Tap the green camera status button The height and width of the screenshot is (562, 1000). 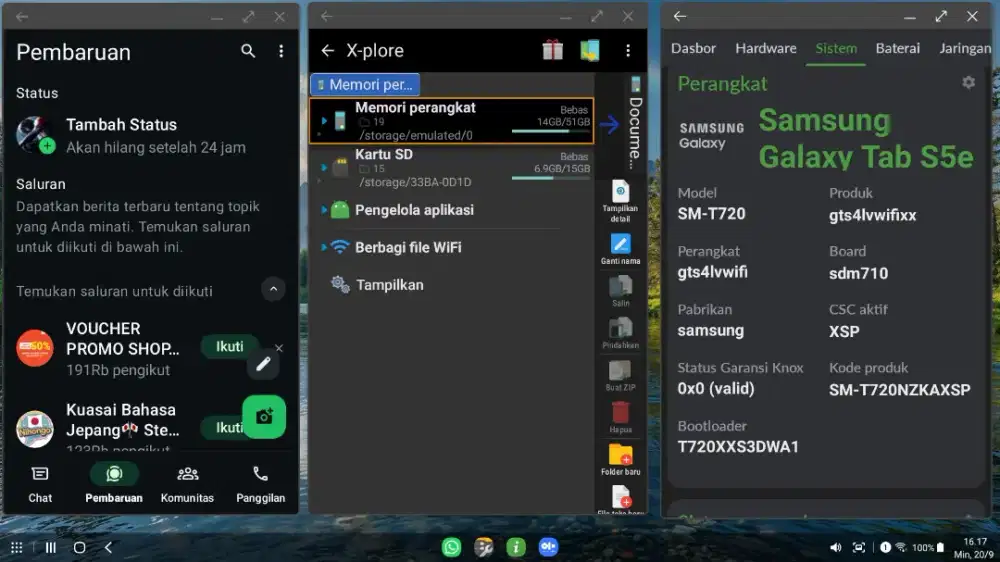(x=264, y=417)
